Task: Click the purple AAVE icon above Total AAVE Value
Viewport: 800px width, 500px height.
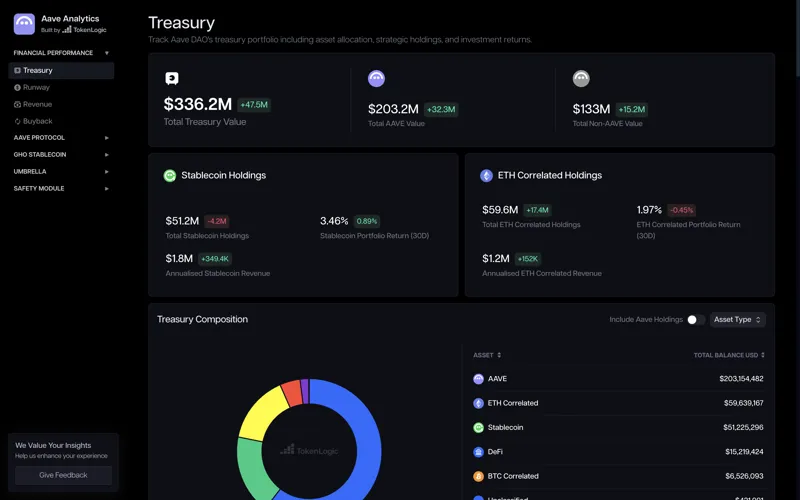Action: (377, 78)
